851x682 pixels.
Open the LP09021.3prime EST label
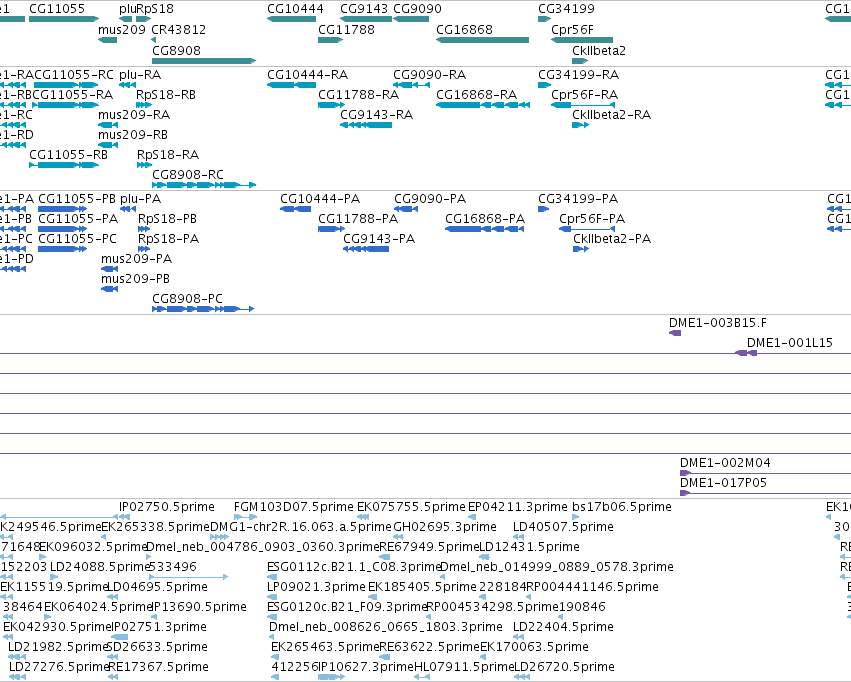point(316,587)
